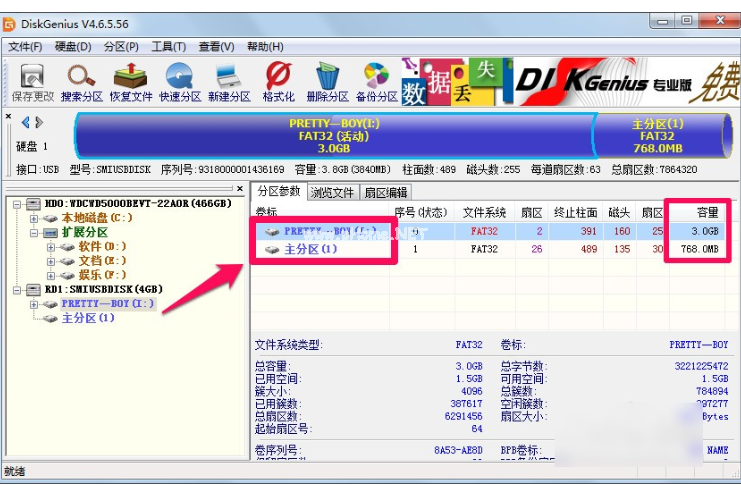The image size is (741, 486).
Task: Click the 保存更改 (Save Changes) toolbar icon
Action: pos(32,82)
